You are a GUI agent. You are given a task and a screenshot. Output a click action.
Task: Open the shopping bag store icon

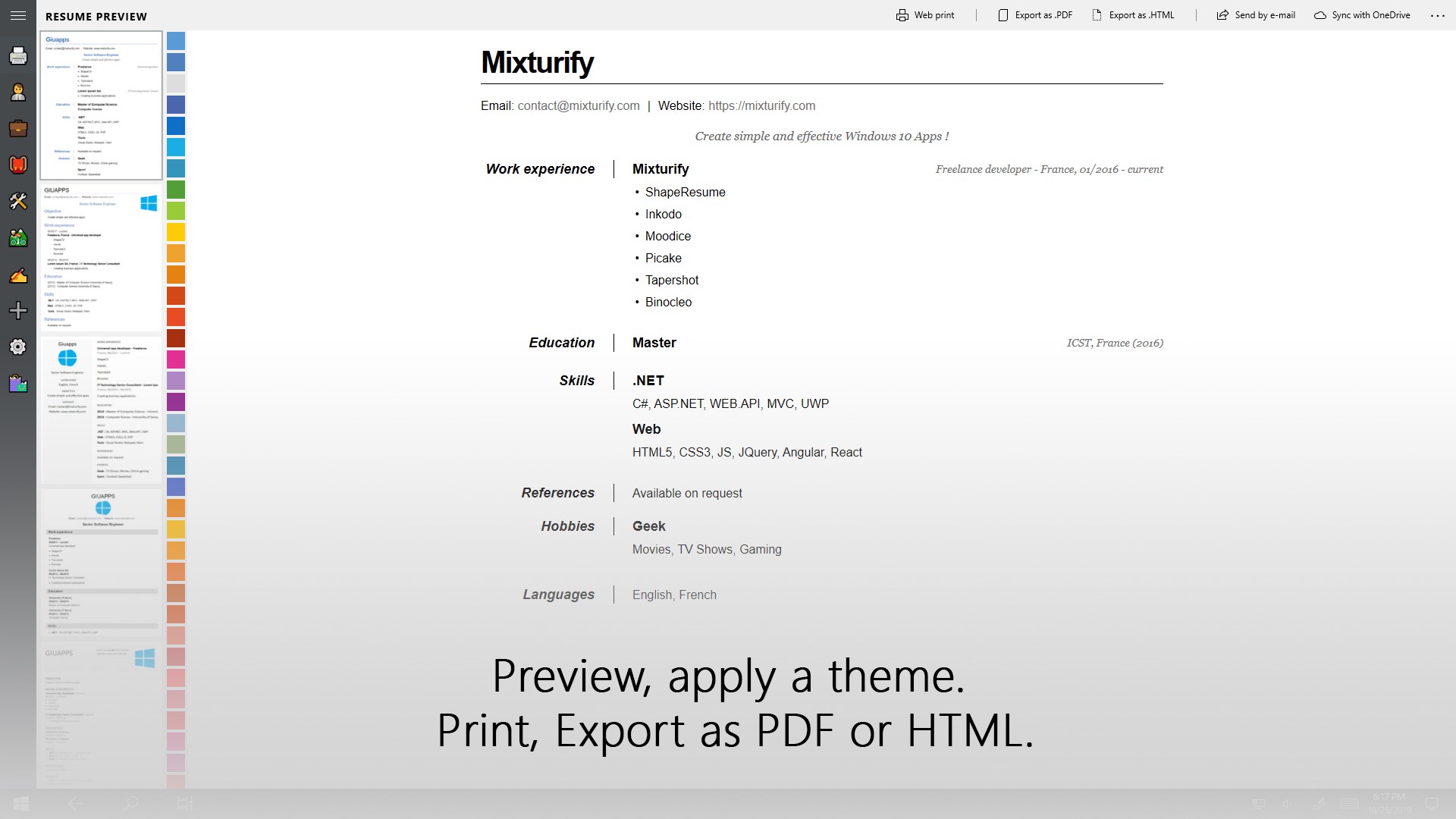coord(18,383)
